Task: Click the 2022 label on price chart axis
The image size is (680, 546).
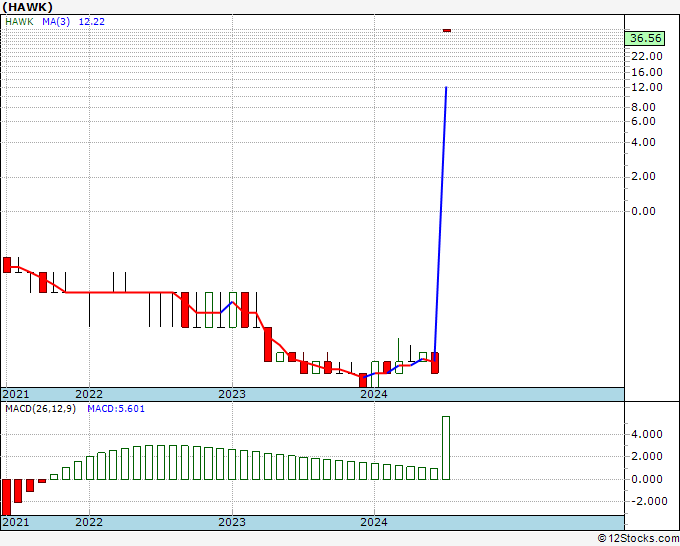Action: [x=89, y=394]
